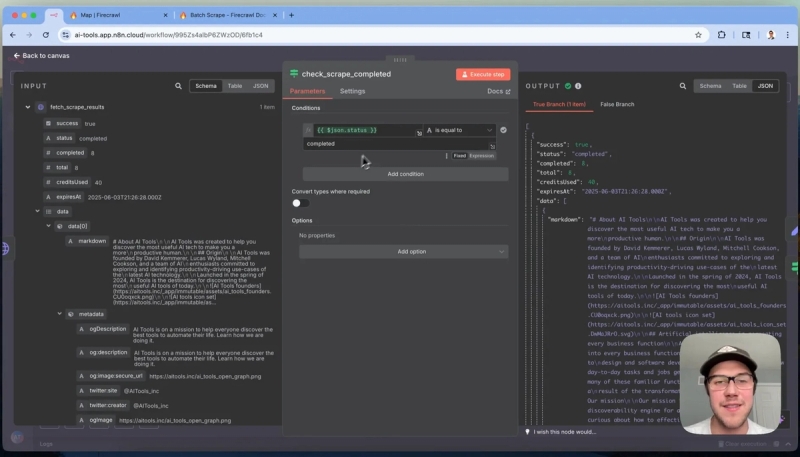Go back using the Back to canvas arrow

(16, 56)
